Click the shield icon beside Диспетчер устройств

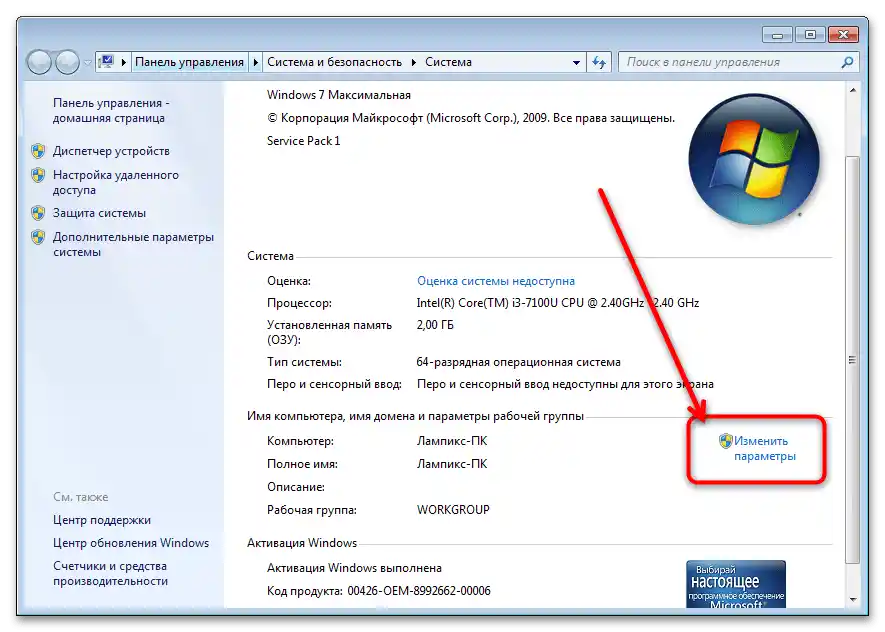(38, 151)
